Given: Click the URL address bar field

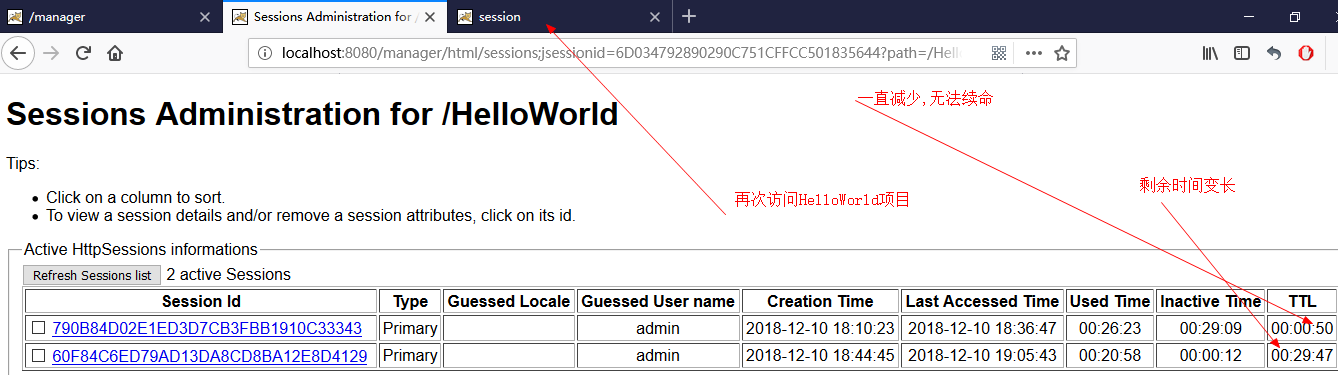Looking at the screenshot, I should click(x=620, y=53).
